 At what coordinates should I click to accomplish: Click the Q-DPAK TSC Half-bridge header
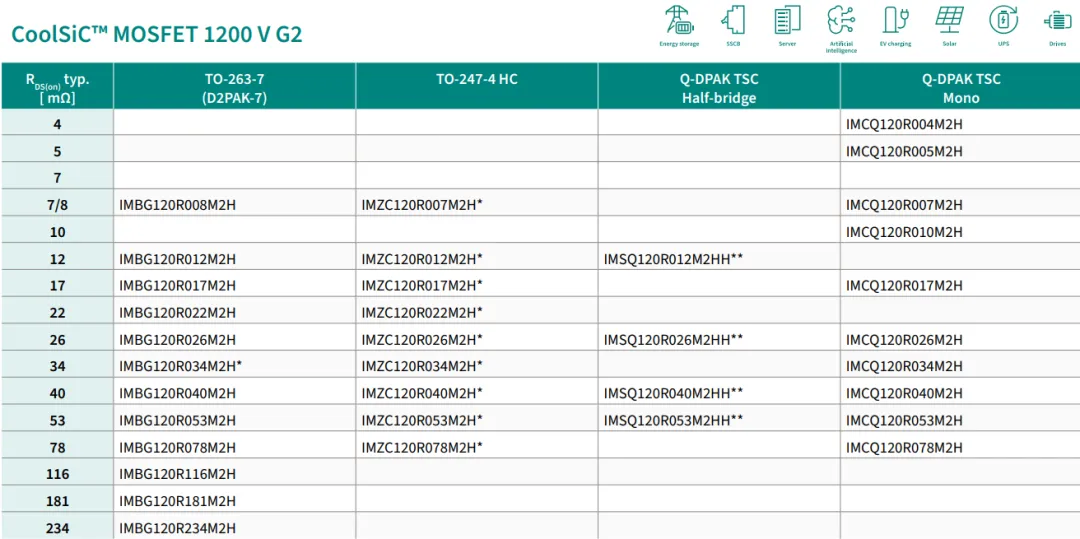pos(719,87)
